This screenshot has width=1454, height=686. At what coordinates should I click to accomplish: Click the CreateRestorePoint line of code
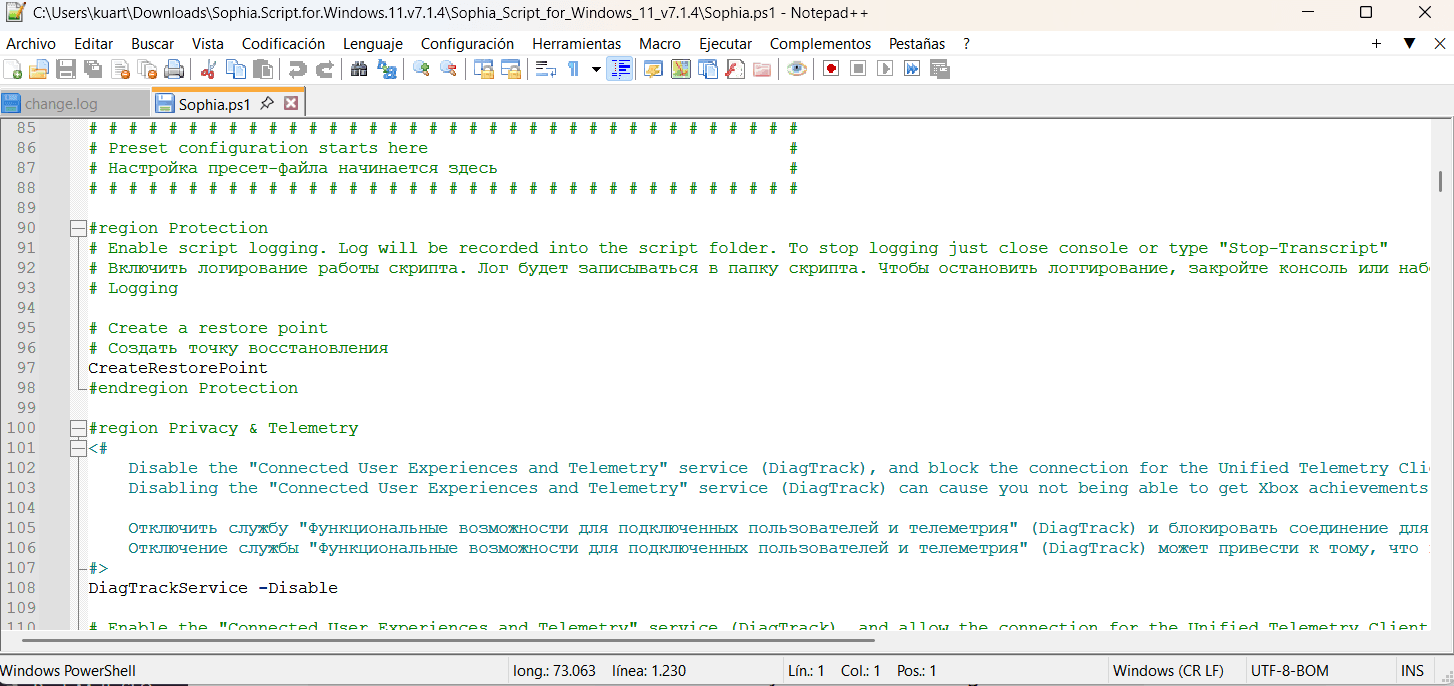[x=178, y=368]
